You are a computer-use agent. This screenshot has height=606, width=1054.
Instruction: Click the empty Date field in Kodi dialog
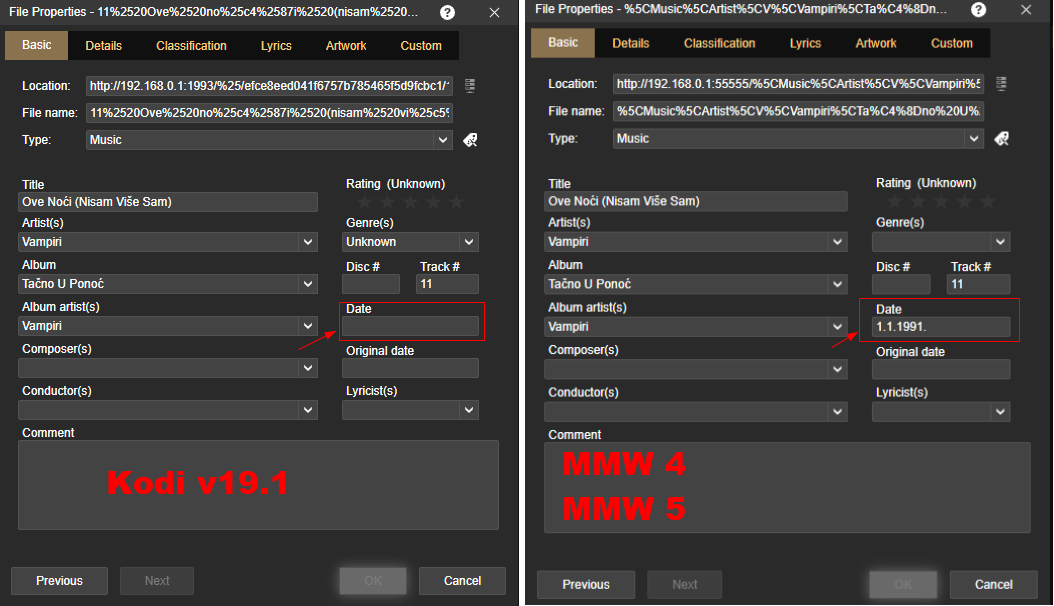tap(410, 326)
